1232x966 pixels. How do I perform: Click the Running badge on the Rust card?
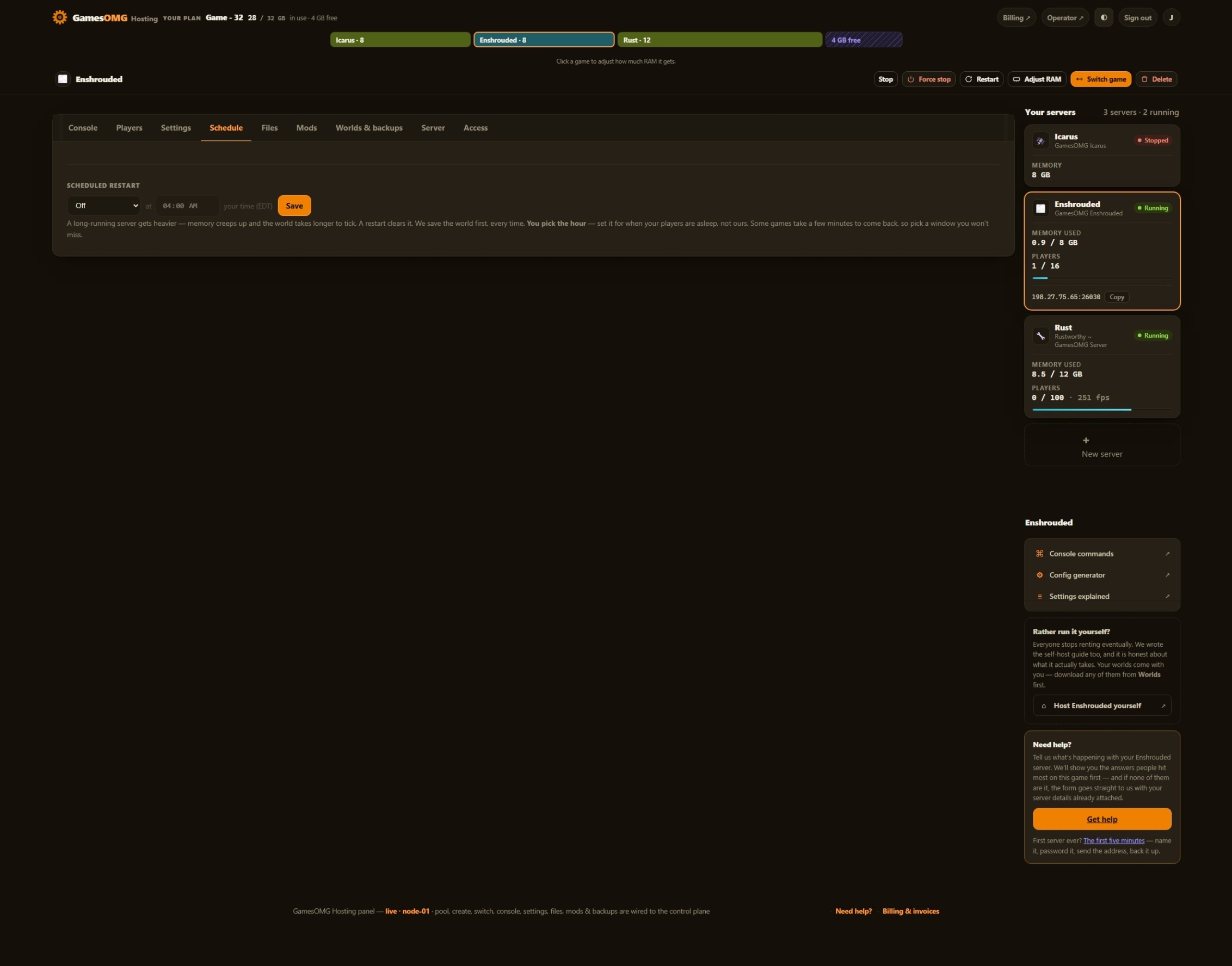pos(1153,336)
